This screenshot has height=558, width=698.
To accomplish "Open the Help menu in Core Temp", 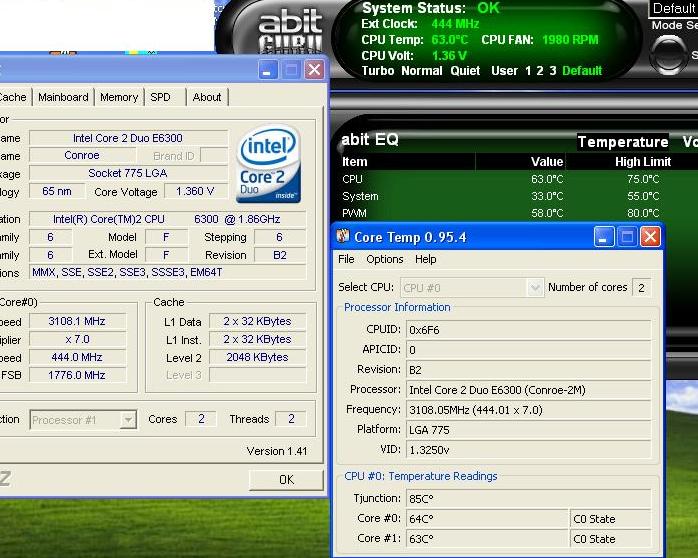I will click(426, 259).
